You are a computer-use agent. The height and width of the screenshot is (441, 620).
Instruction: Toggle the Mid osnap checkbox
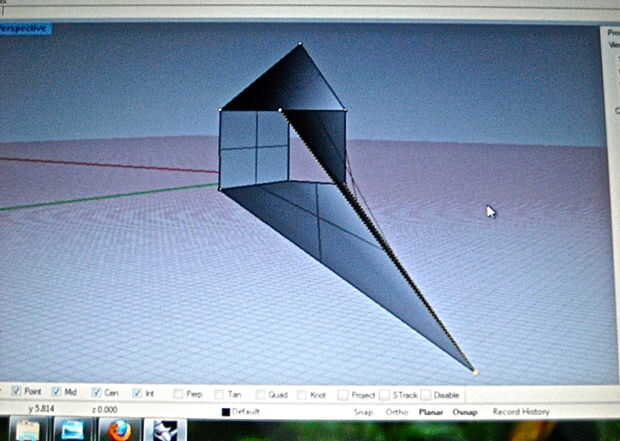56,392
